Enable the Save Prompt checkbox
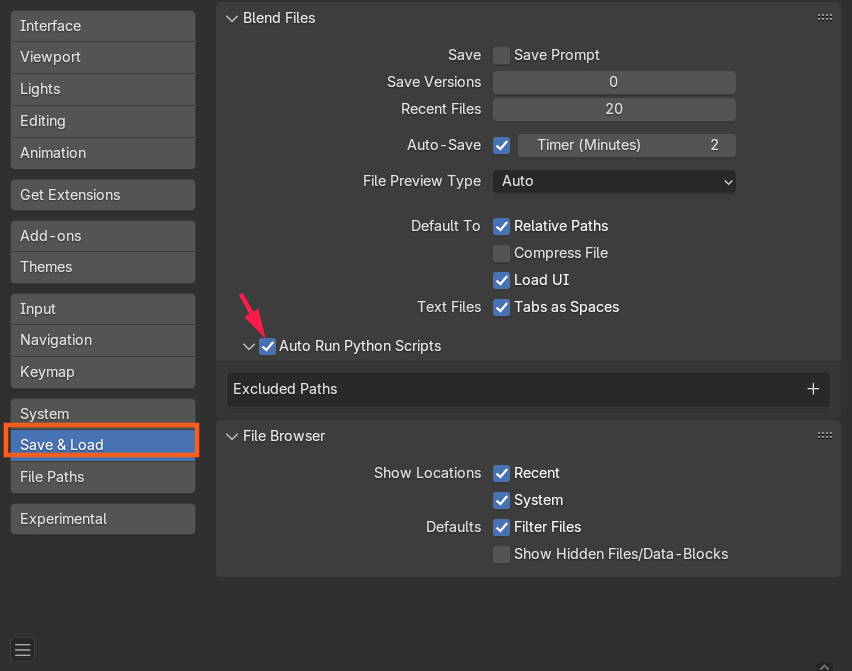Image resolution: width=852 pixels, height=671 pixels. point(501,55)
